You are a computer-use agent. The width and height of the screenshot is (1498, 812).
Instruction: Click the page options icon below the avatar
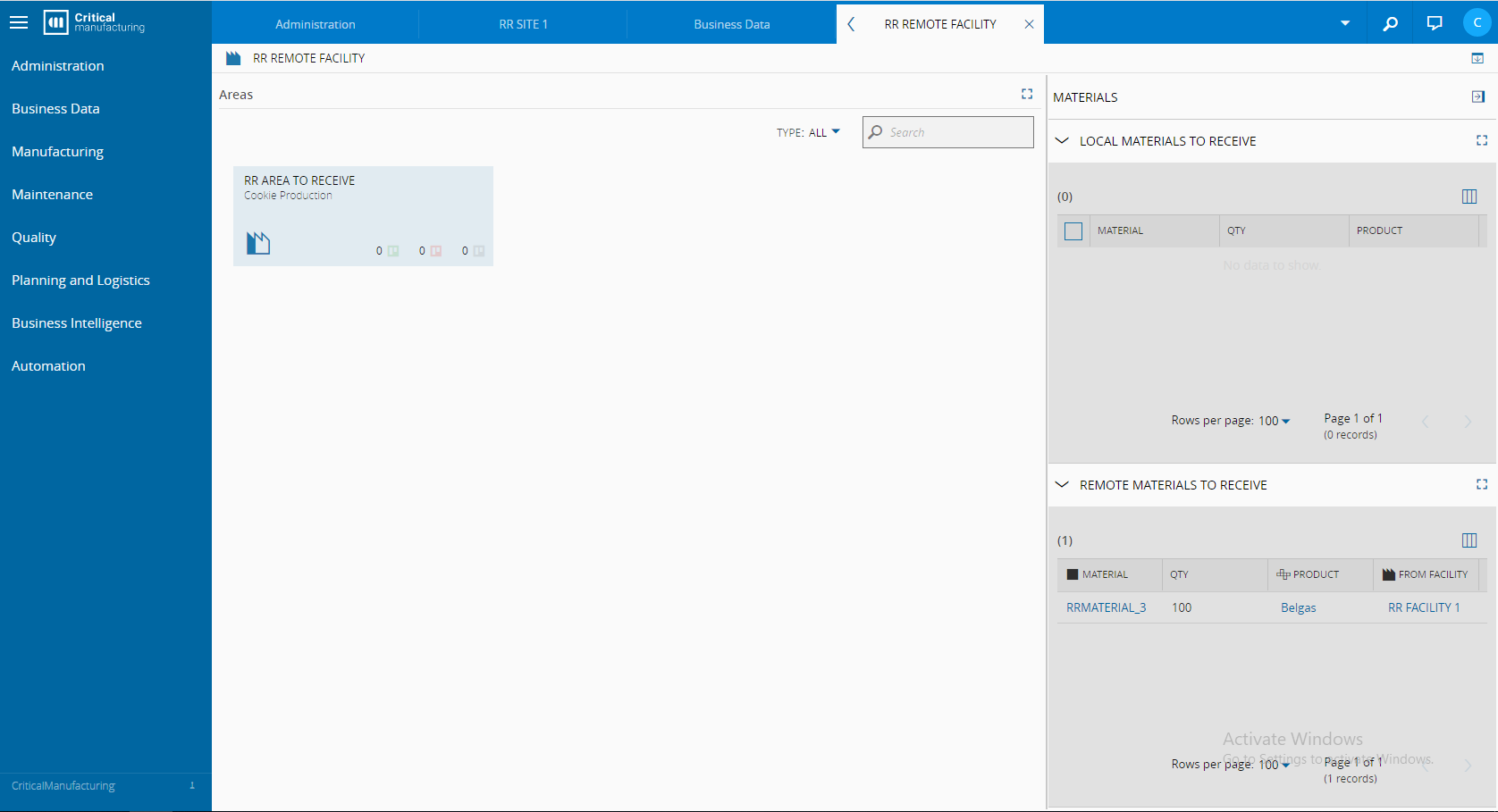(x=1477, y=58)
